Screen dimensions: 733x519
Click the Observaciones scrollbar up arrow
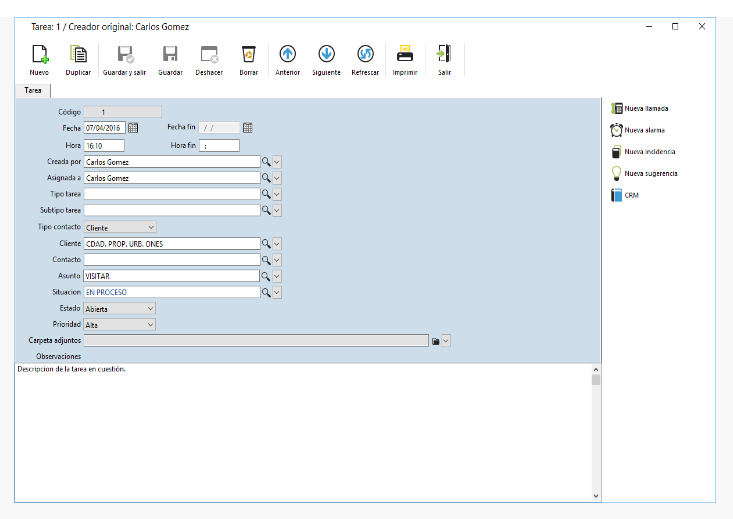[596, 369]
